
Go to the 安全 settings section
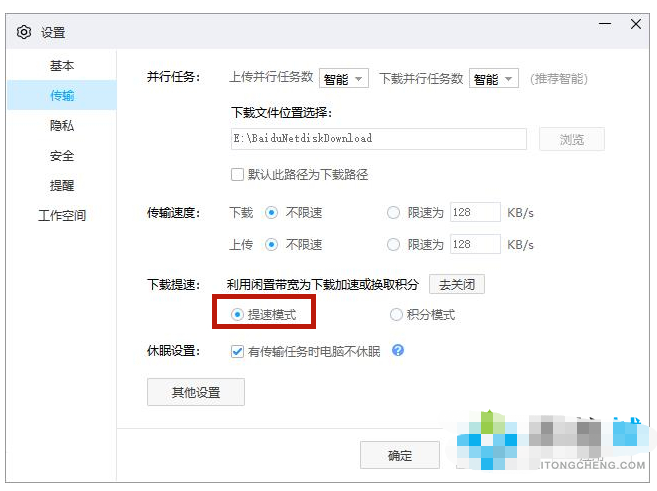(x=62, y=156)
